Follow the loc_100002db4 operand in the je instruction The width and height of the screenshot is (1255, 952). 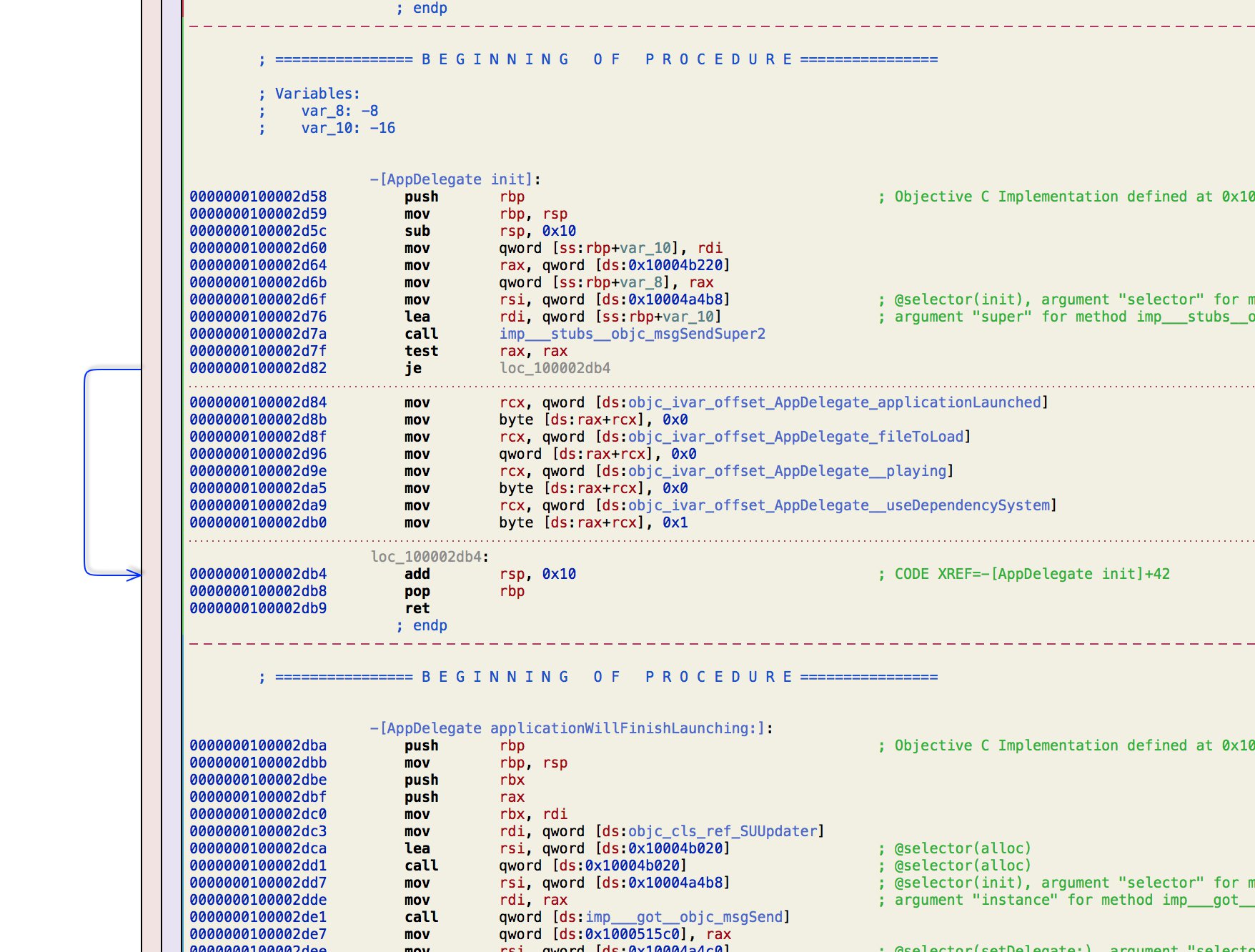coord(555,368)
